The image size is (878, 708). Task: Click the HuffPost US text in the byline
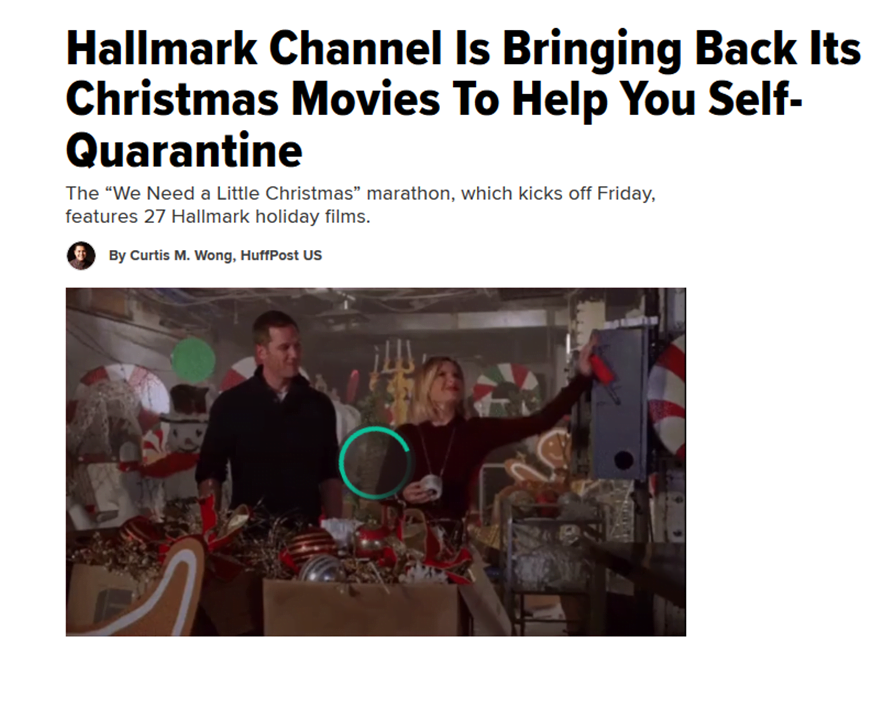(x=281, y=255)
